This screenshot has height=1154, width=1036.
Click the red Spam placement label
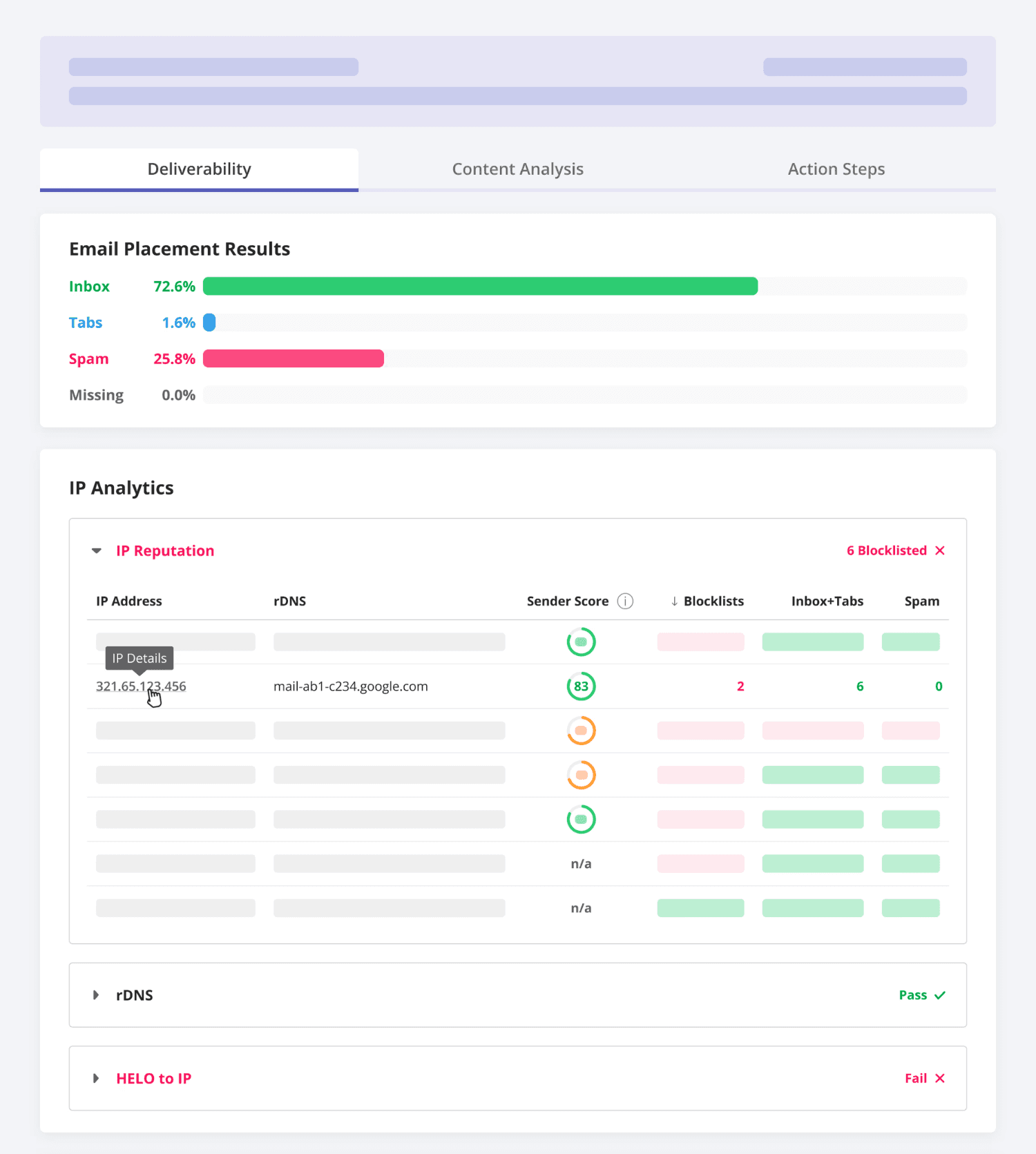(89, 359)
